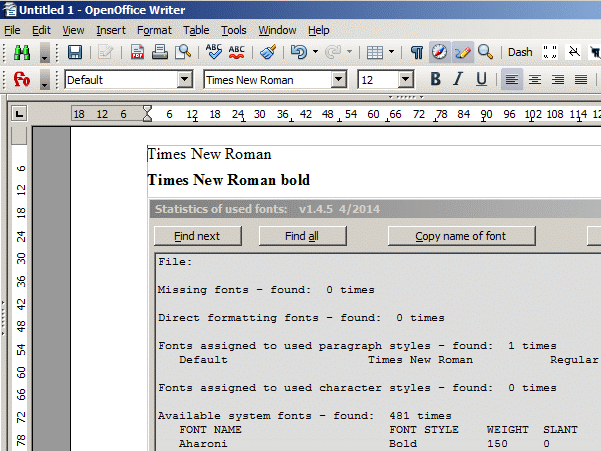
Task: Open the Tools menu
Action: 233,30
